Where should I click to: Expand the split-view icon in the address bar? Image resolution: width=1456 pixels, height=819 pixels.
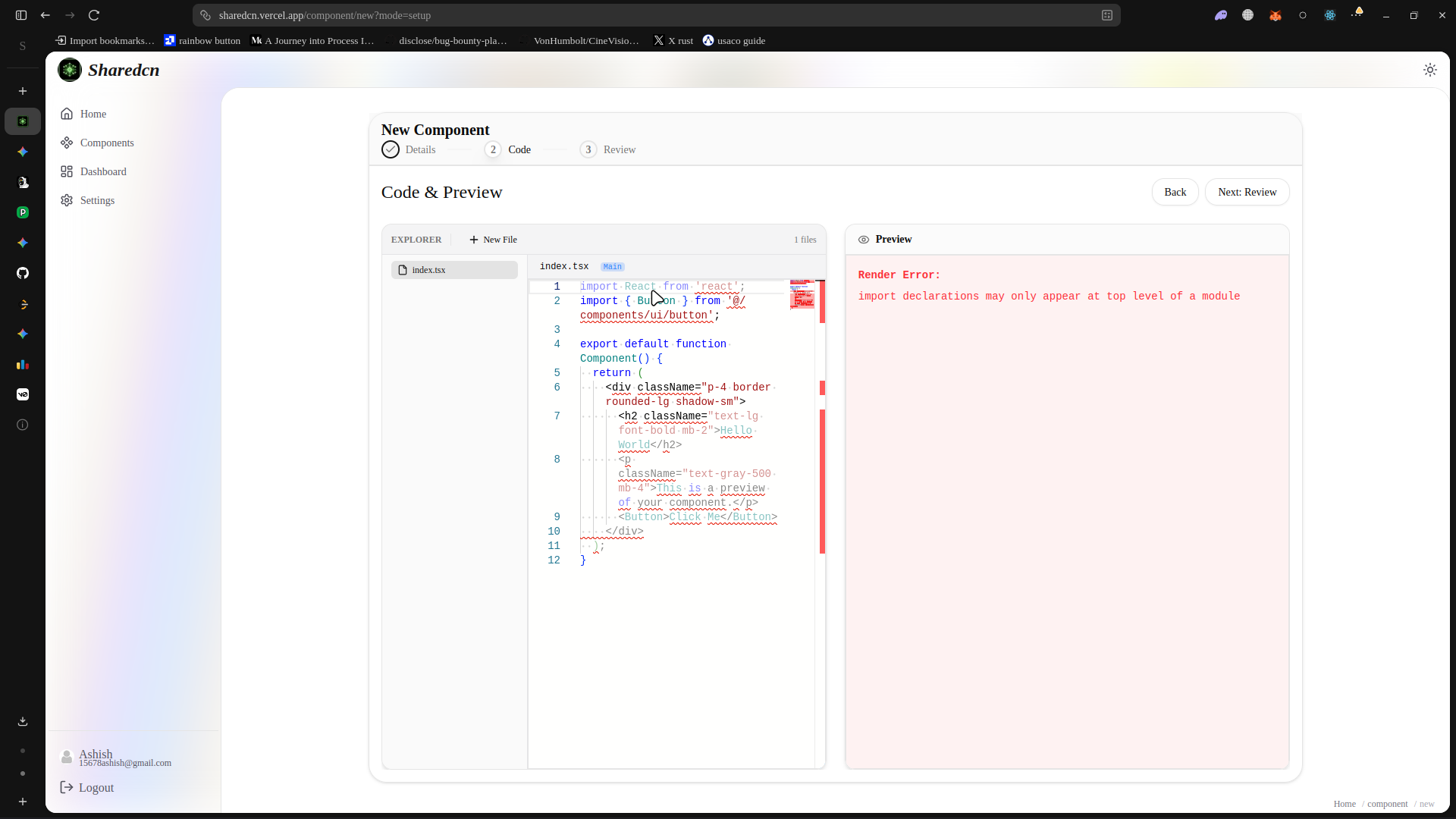click(x=1107, y=15)
